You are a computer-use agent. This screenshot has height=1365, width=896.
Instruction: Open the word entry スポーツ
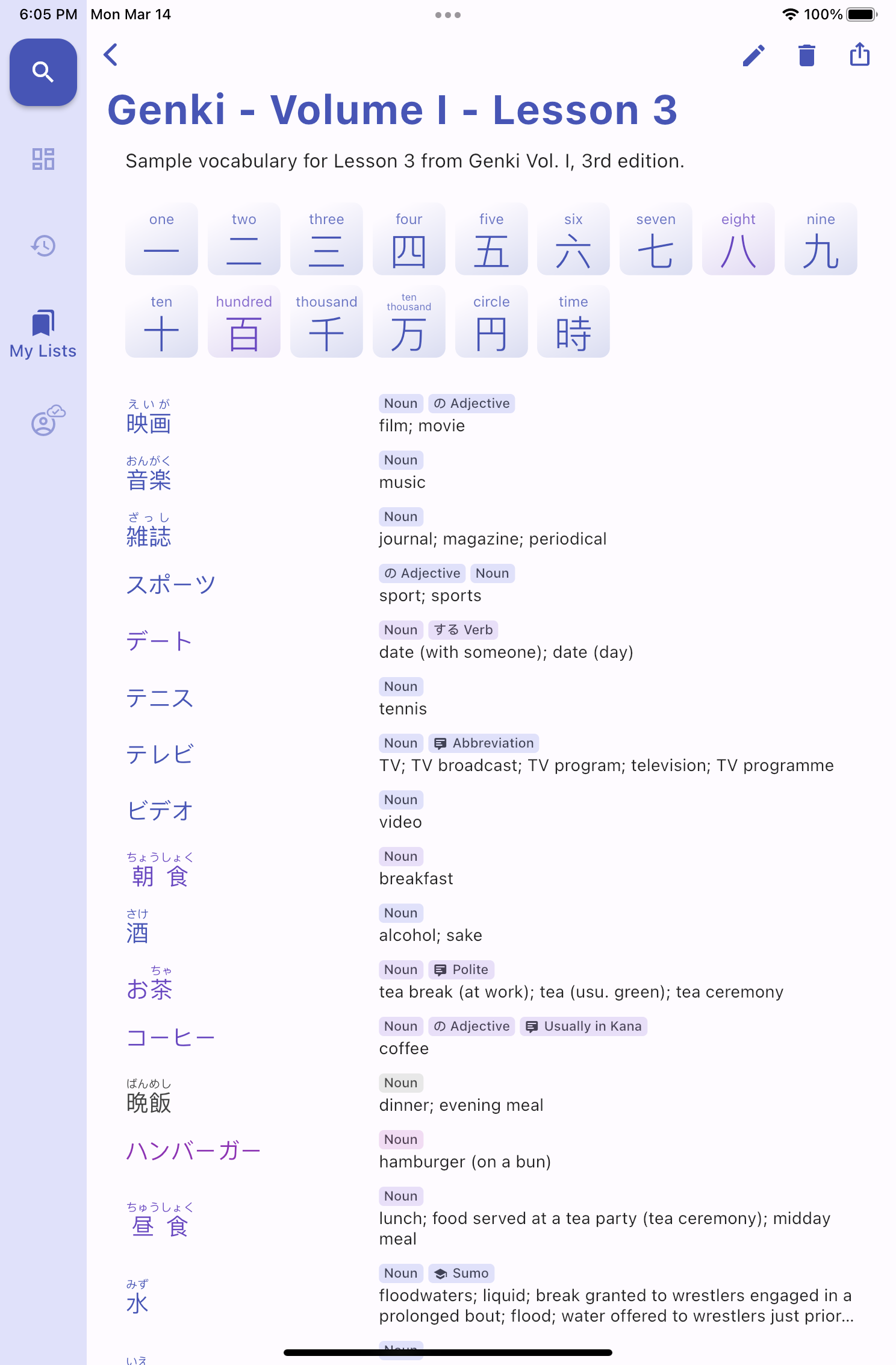click(x=171, y=584)
